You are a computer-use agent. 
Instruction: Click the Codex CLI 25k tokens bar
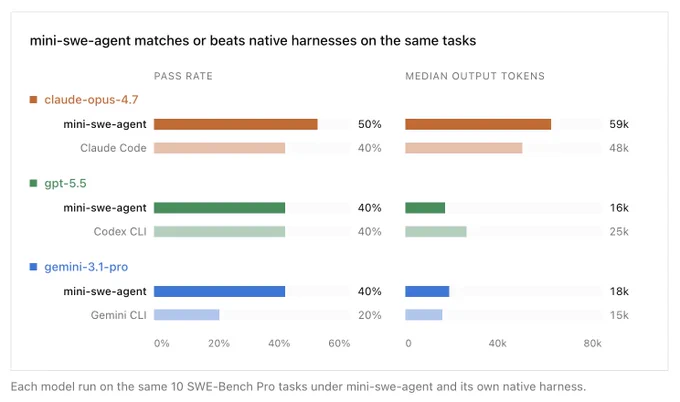click(436, 232)
